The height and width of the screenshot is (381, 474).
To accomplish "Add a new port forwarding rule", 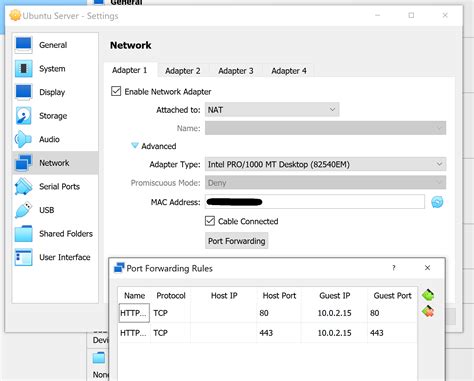I will click(428, 295).
